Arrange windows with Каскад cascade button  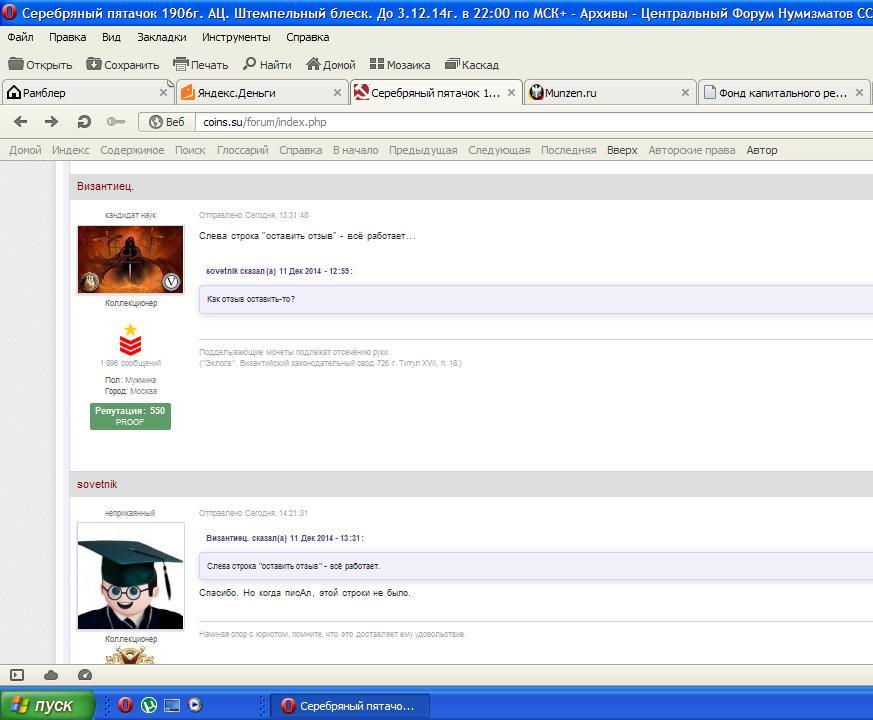click(x=472, y=65)
